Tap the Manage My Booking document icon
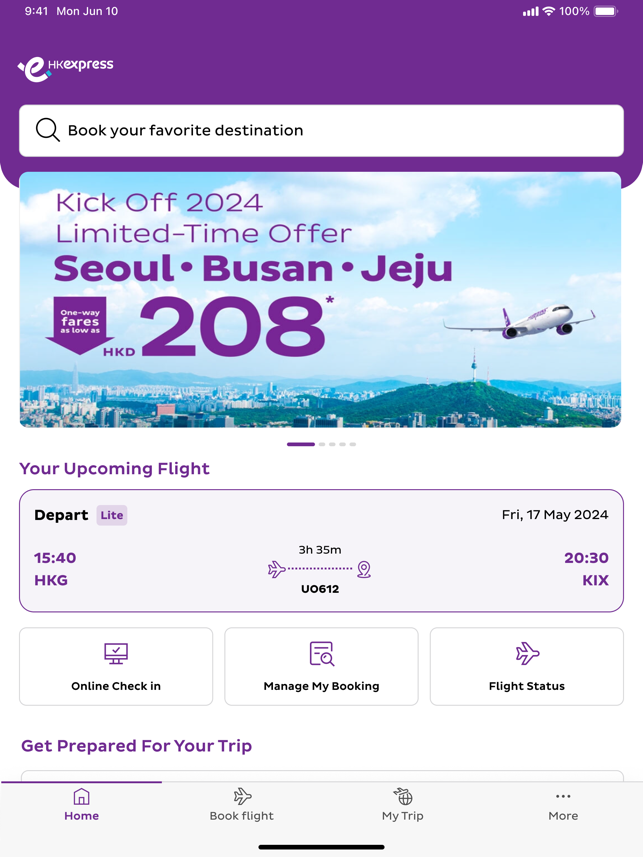The image size is (643, 857). [x=321, y=653]
